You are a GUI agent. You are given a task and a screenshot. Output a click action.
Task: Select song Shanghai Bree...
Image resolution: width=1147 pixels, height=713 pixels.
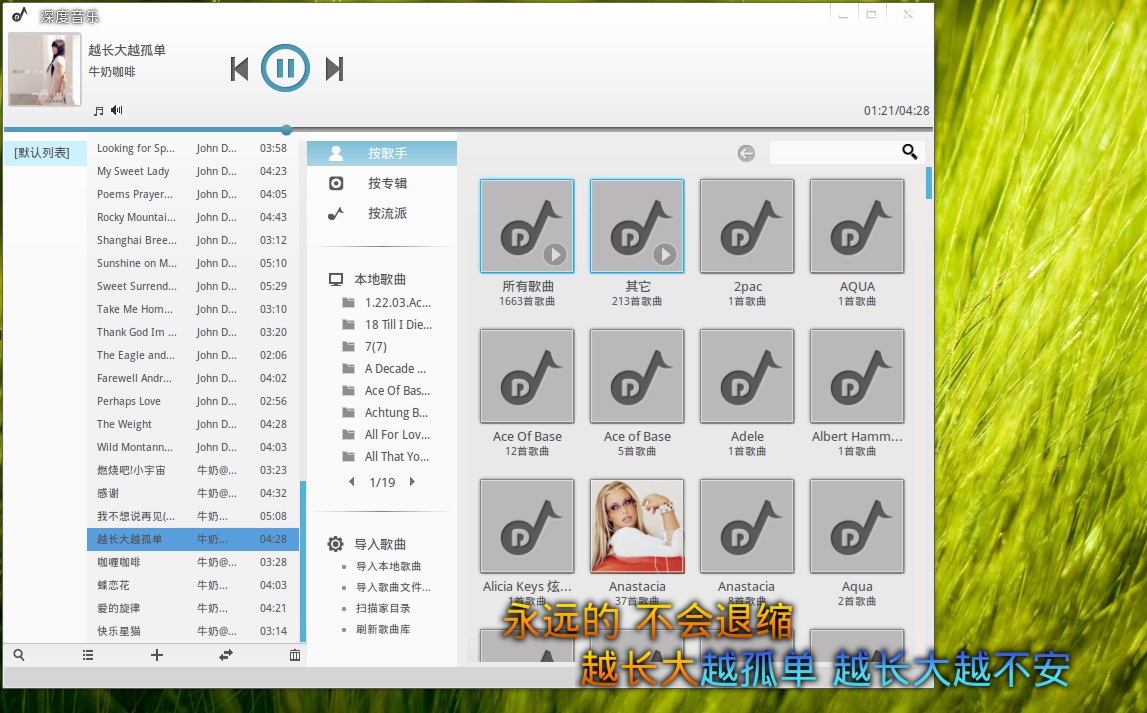192,240
